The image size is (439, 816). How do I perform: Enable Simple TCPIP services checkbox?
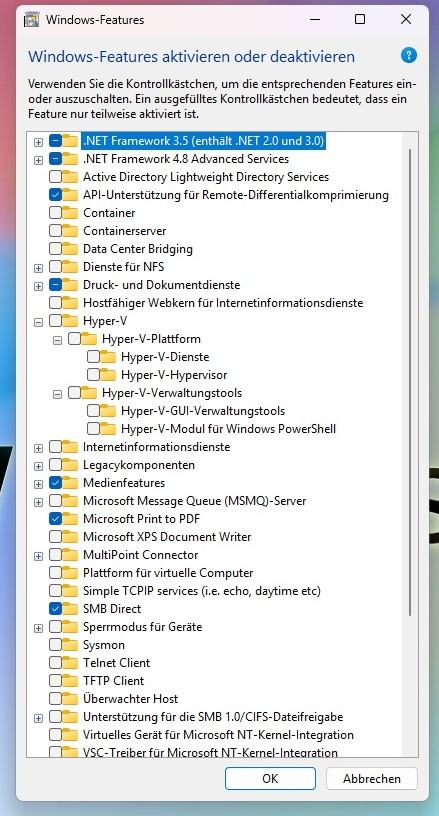56,591
